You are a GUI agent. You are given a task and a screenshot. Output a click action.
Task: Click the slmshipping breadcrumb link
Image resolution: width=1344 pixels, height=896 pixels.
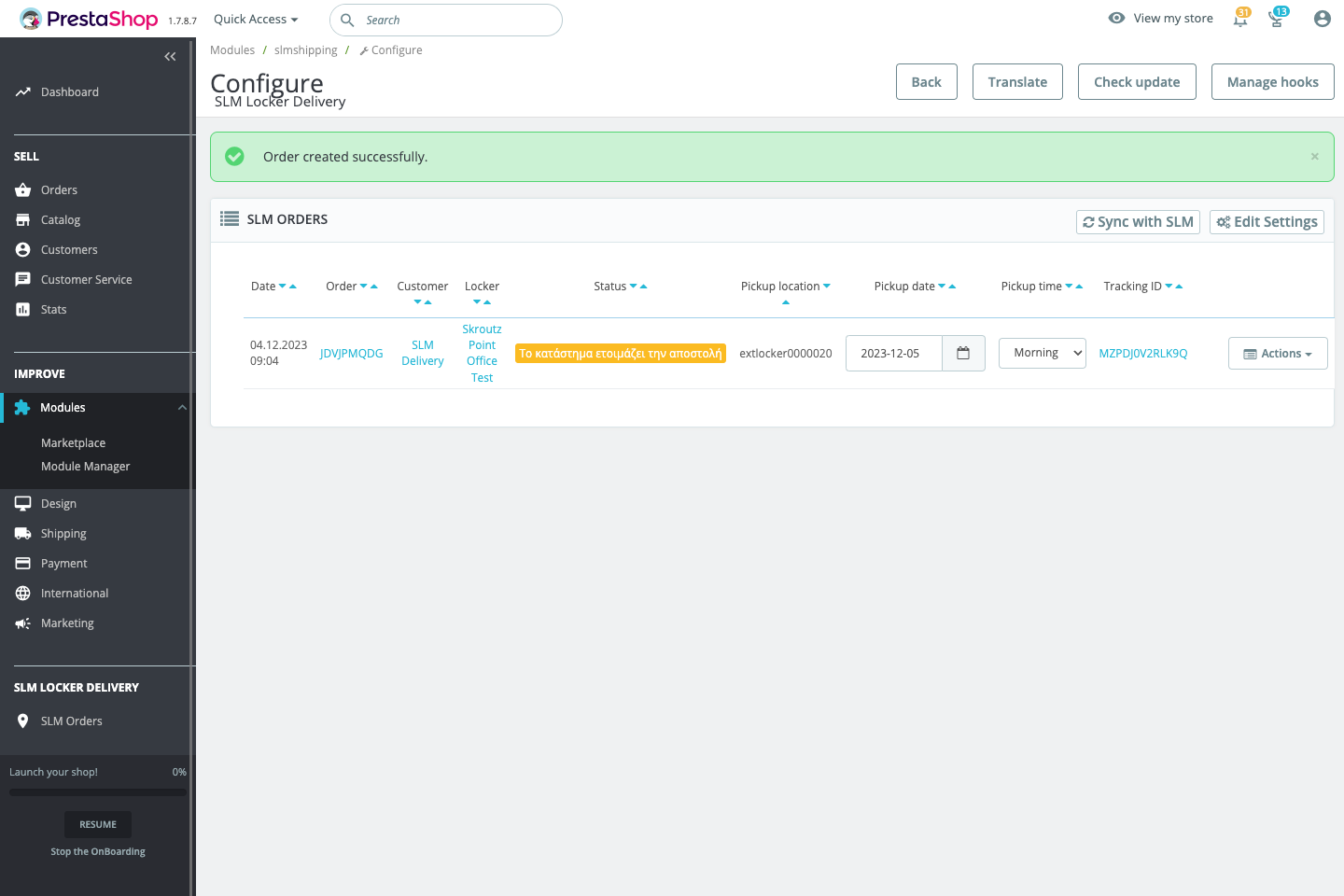pyautogui.click(x=306, y=50)
